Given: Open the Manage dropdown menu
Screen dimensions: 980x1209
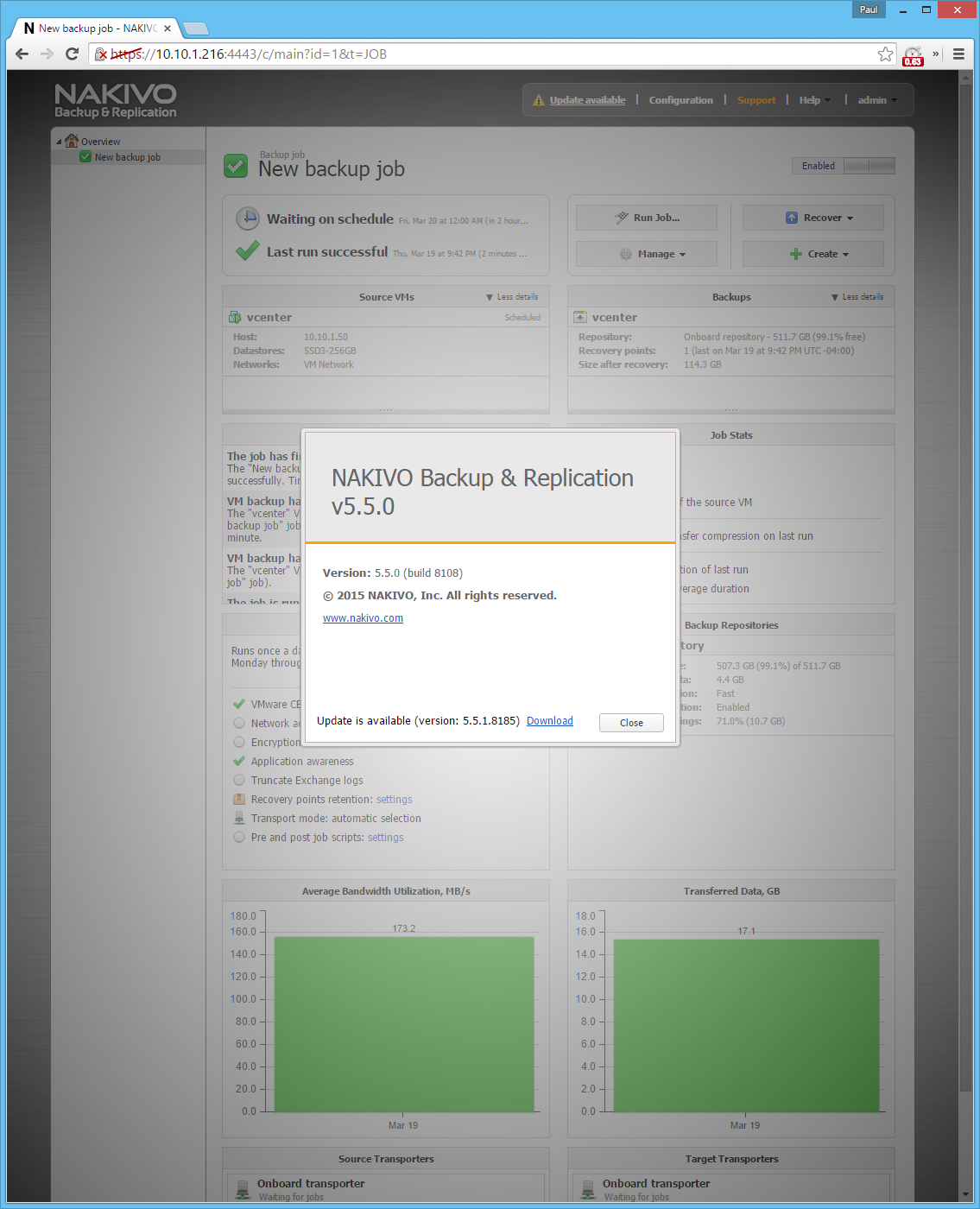Looking at the screenshot, I should [x=646, y=254].
